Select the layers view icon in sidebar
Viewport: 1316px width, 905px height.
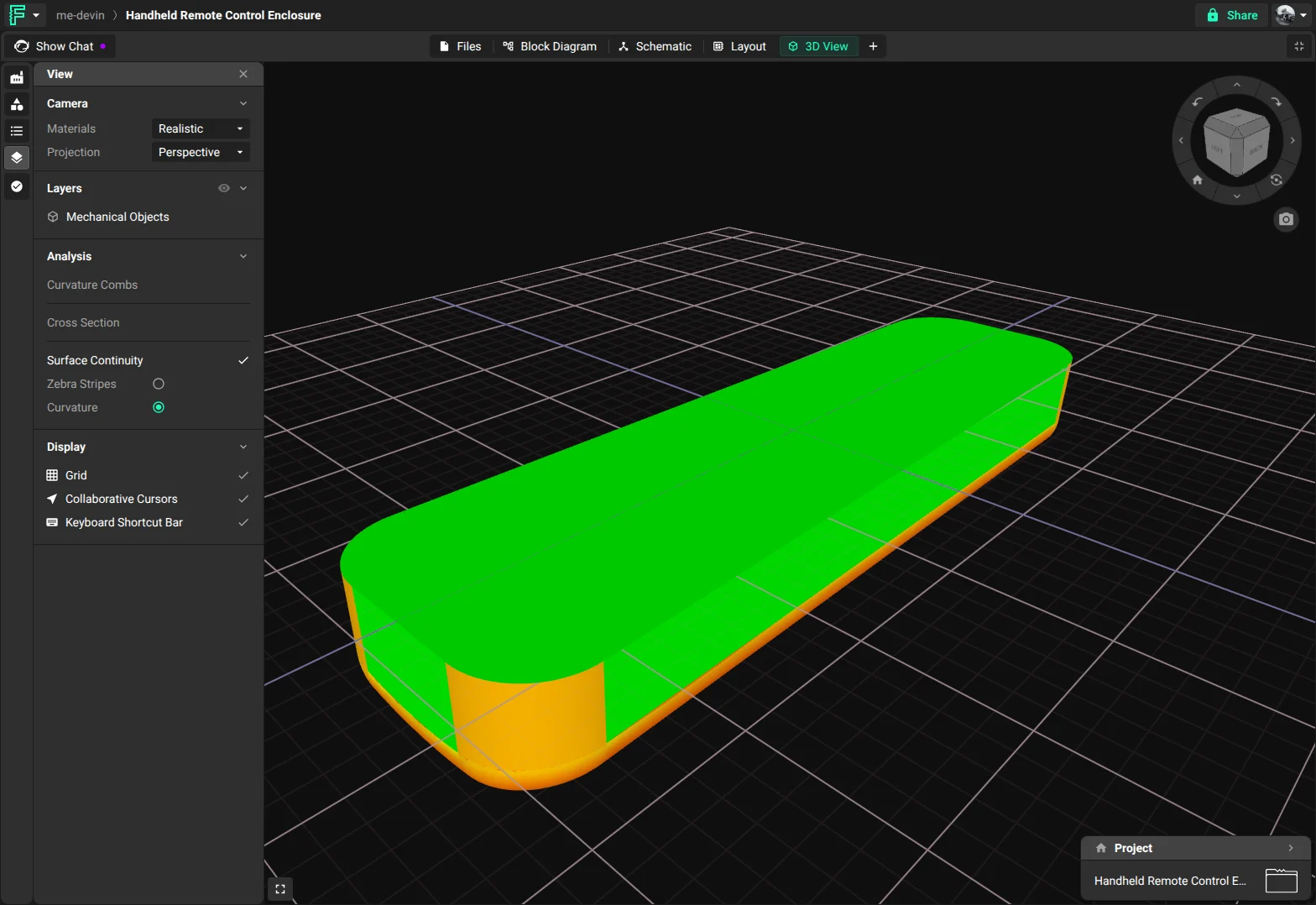click(x=17, y=158)
